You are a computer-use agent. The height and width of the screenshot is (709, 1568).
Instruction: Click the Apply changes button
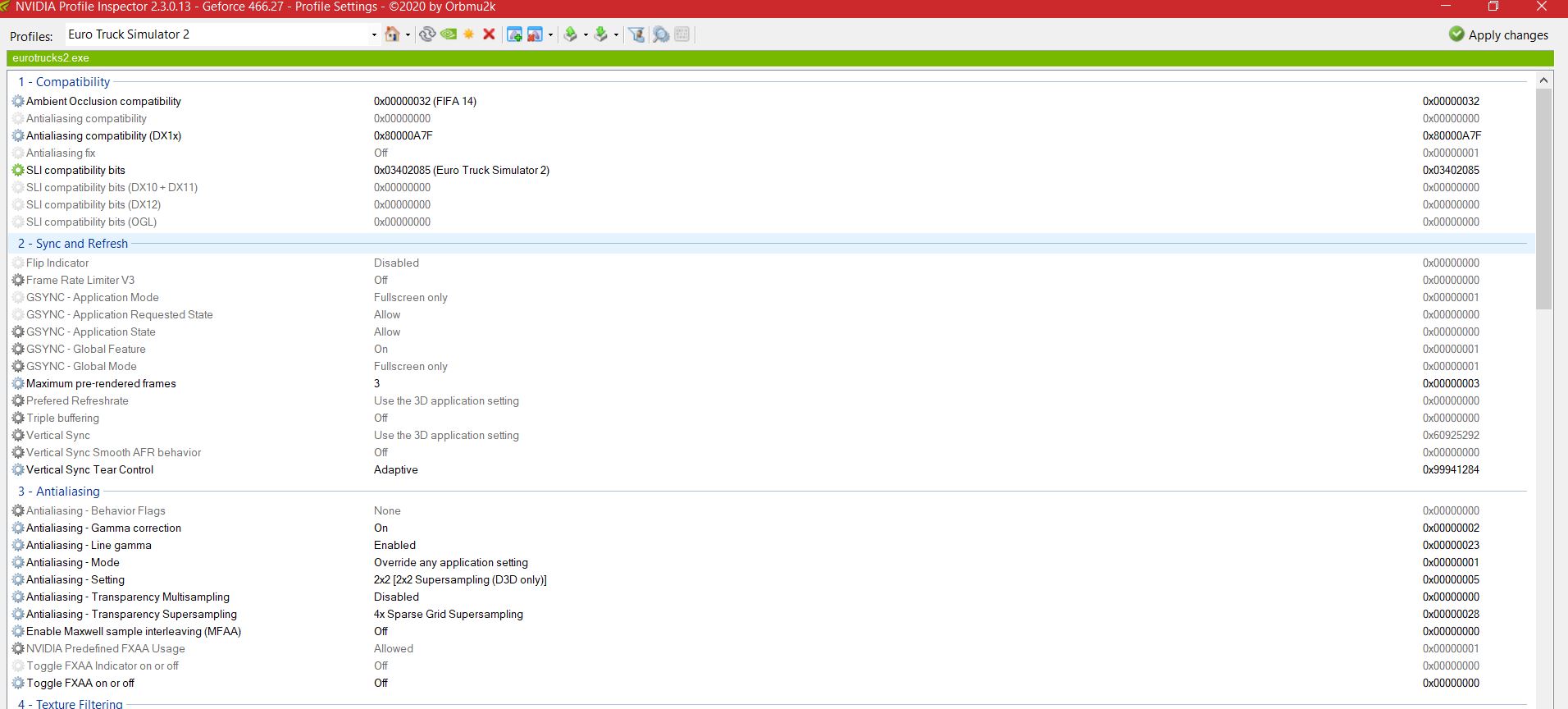[x=1498, y=34]
